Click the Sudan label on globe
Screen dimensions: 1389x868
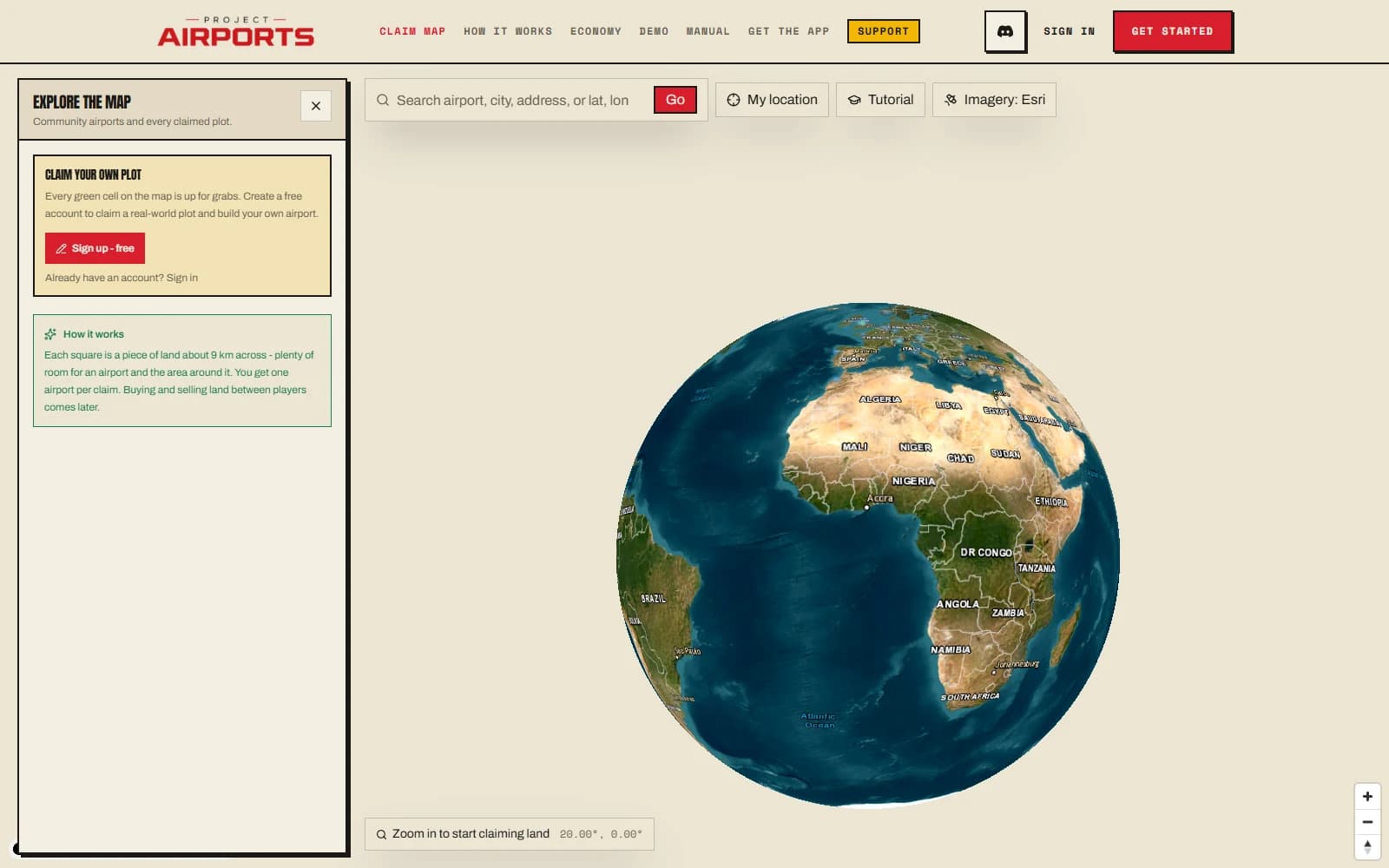1005,454
